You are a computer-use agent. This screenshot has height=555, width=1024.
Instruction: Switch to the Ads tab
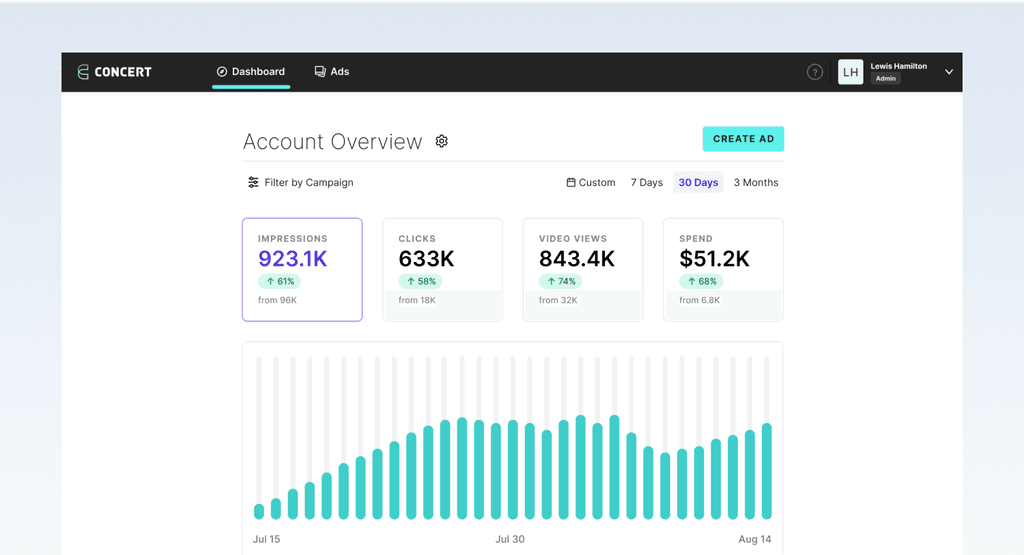click(x=332, y=72)
